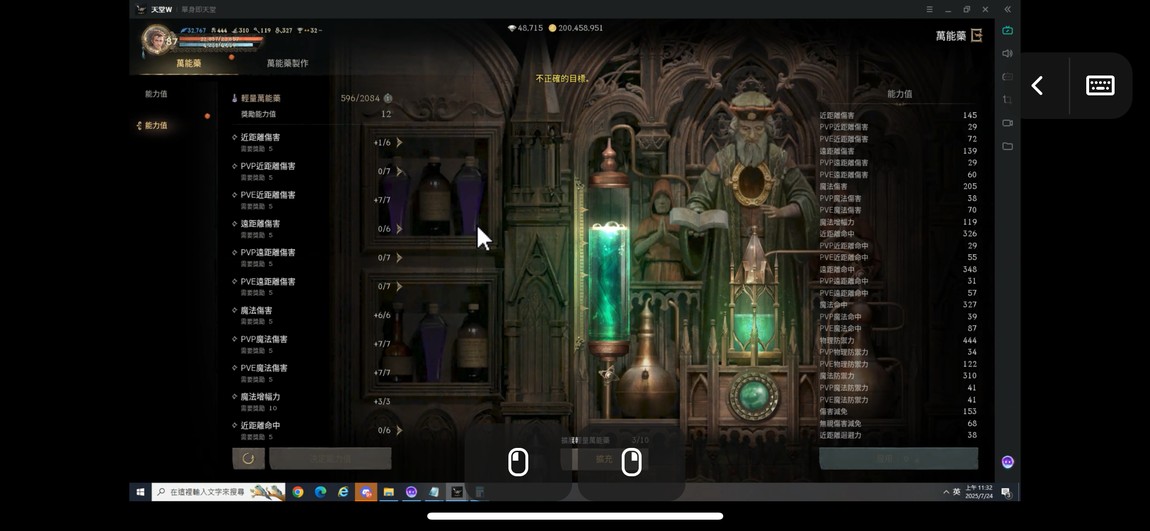Click the gold coin currency icon
Image resolution: width=1150 pixels, height=531 pixels.
click(x=552, y=28)
